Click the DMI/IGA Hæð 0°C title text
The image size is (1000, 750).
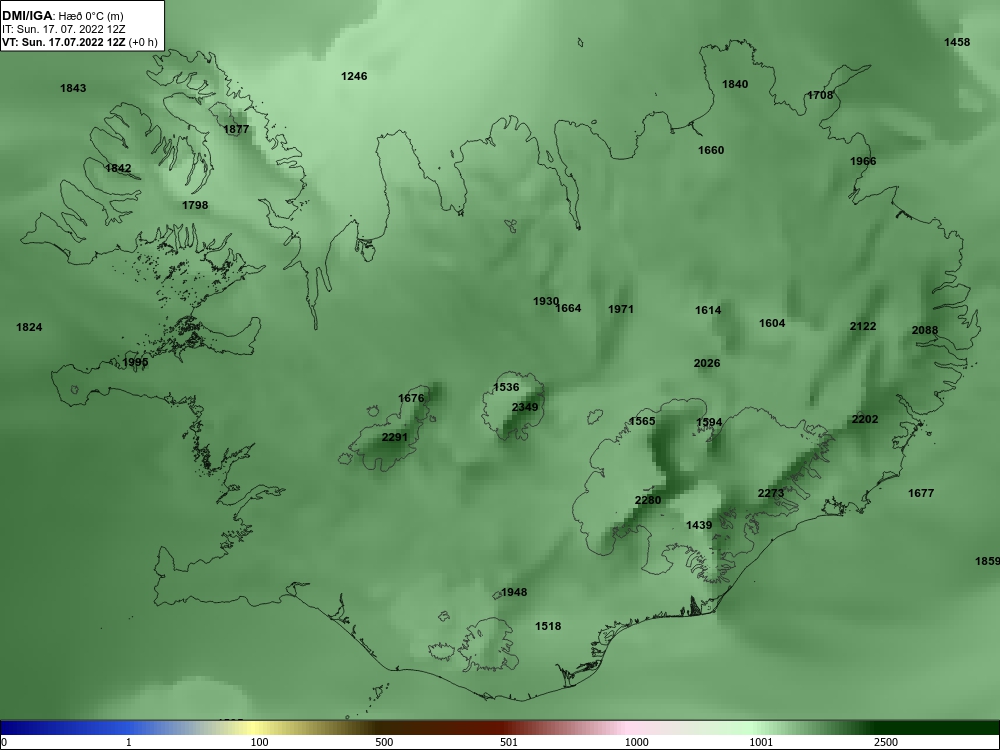(63, 16)
